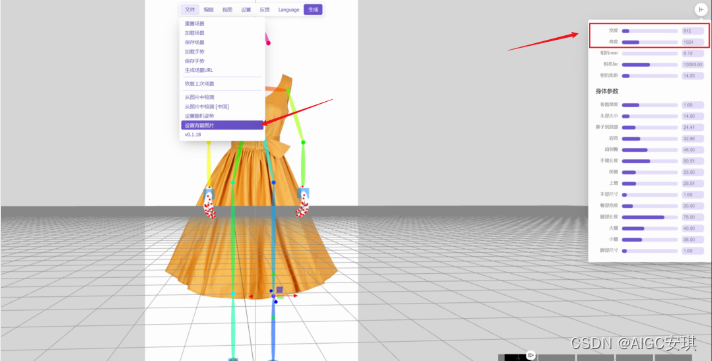Select the green elbow joint on right arm

[x=303, y=143]
